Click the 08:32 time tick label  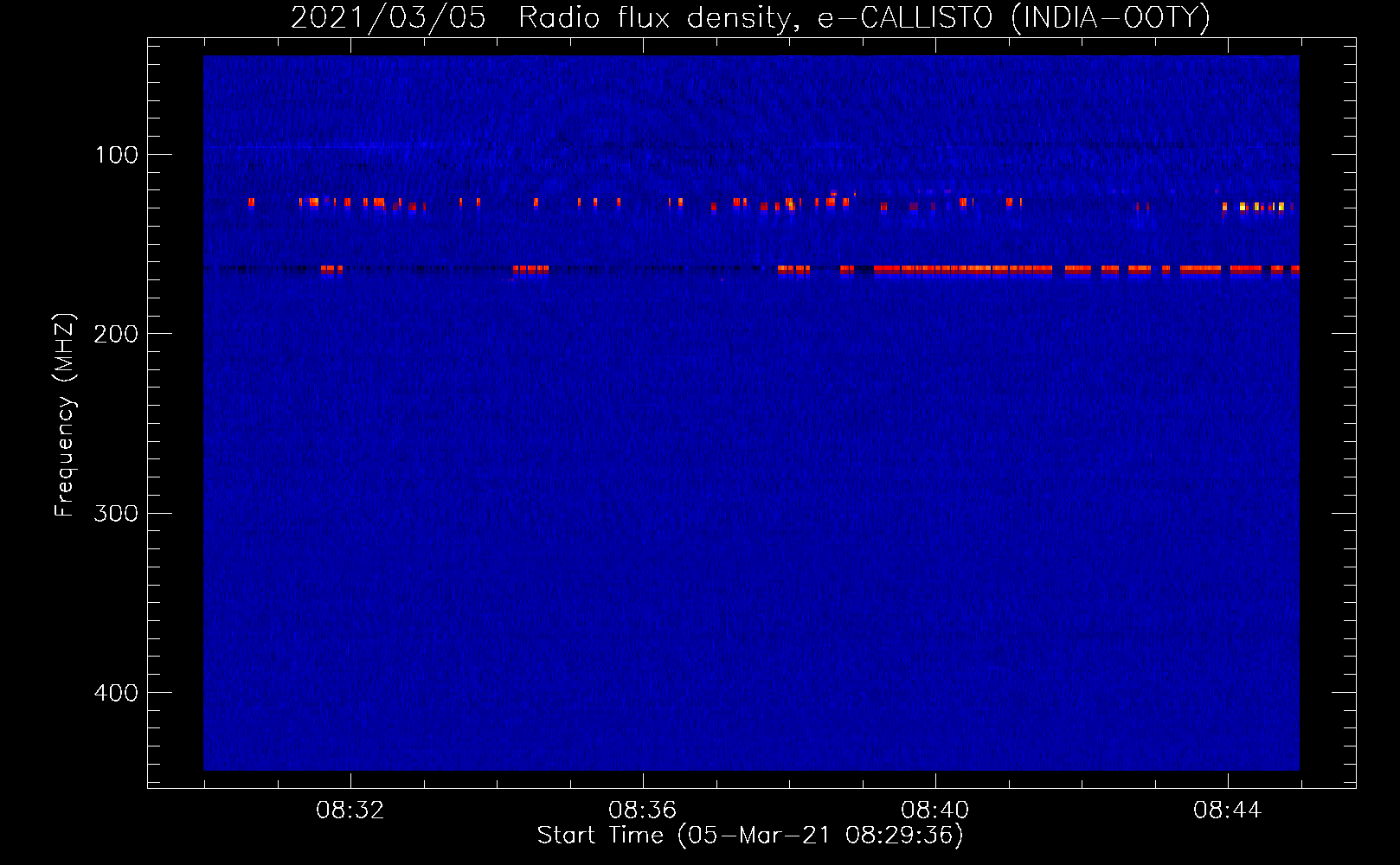pyautogui.click(x=350, y=811)
